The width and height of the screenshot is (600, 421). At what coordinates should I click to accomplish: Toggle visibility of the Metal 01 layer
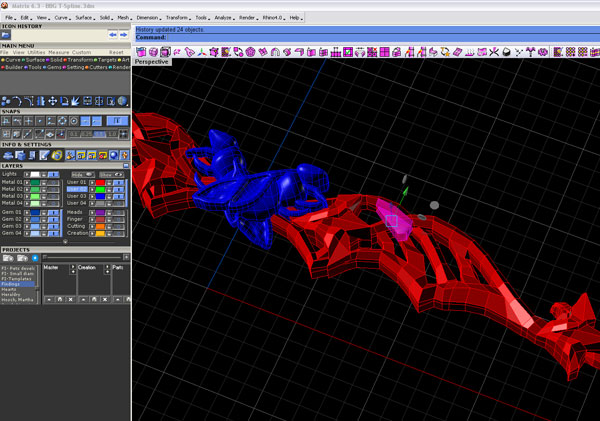pos(54,183)
